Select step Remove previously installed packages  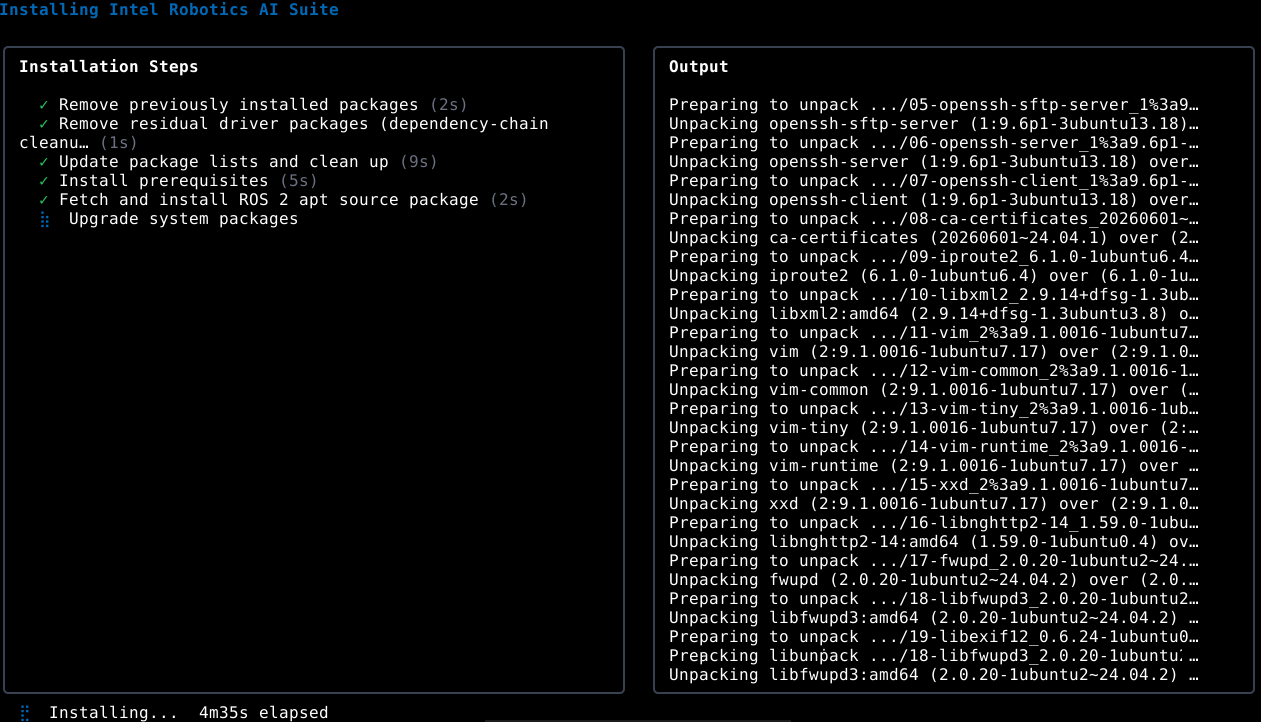pyautogui.click(x=238, y=105)
